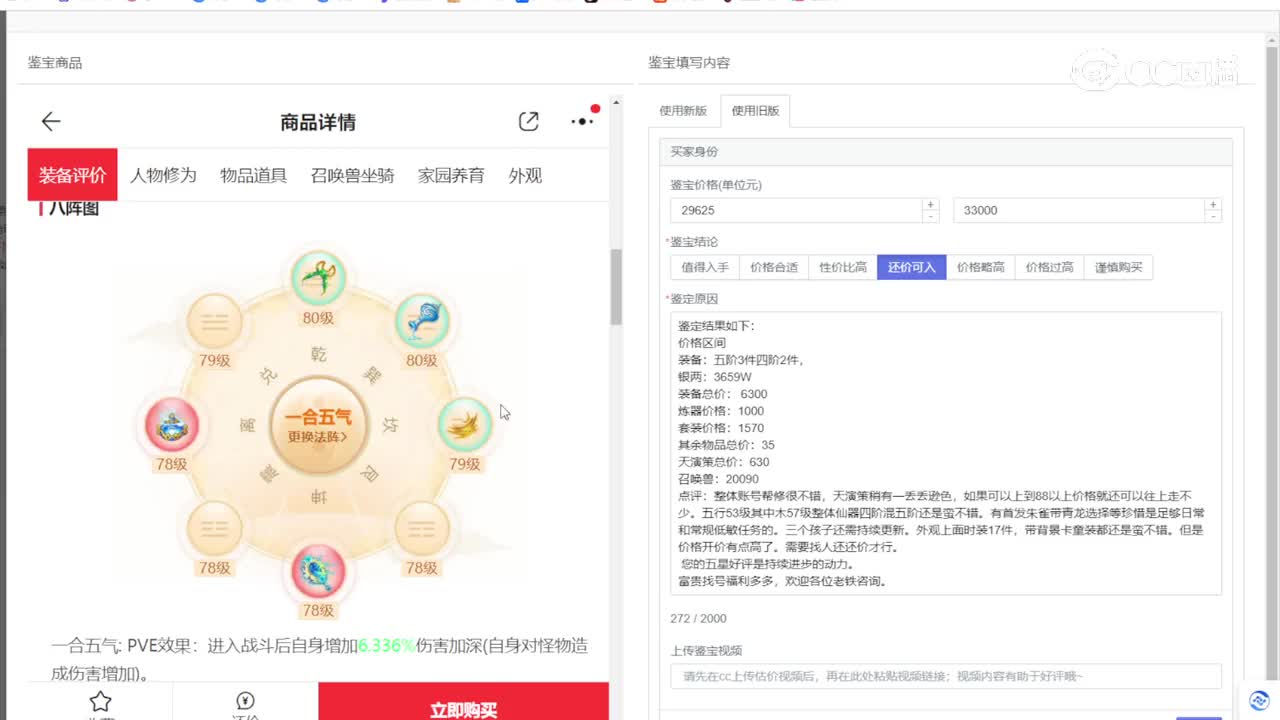The width and height of the screenshot is (1280, 720).
Task: Click the 33000 price input field
Action: point(1079,210)
